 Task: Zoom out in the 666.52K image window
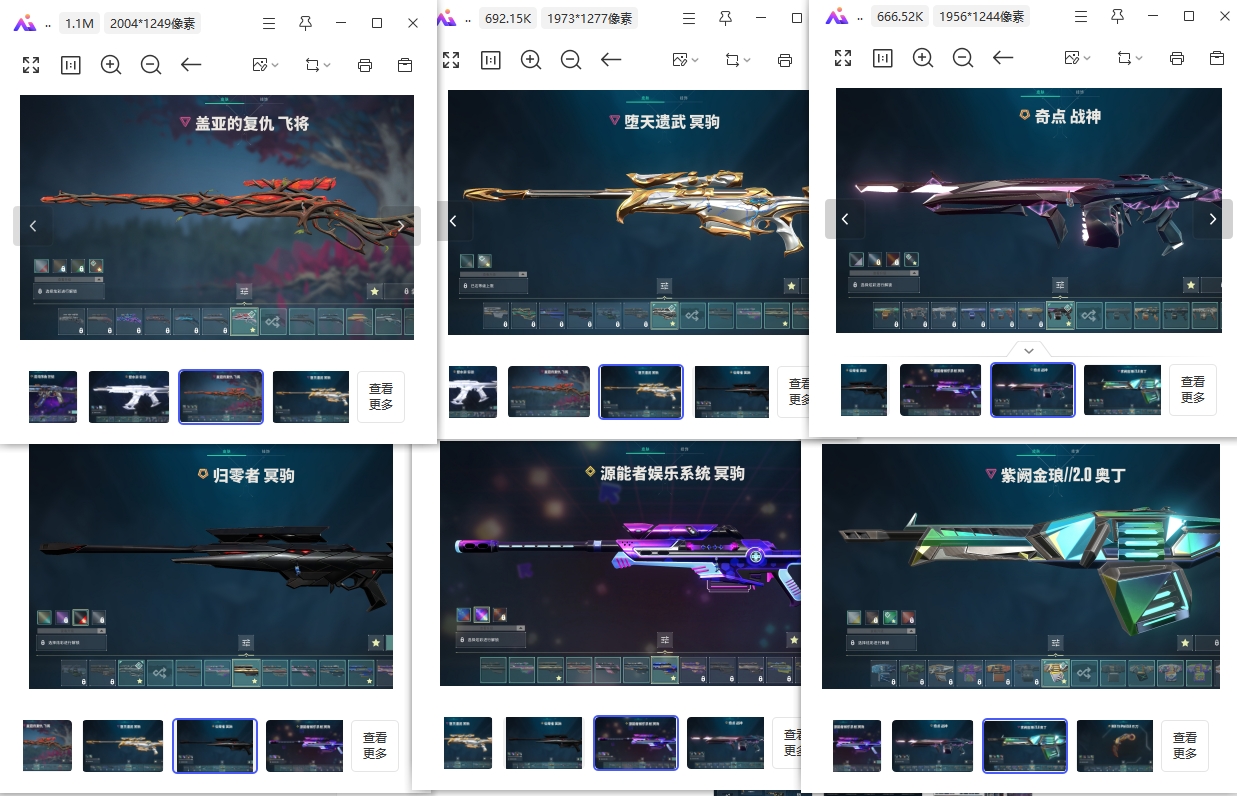(963, 58)
